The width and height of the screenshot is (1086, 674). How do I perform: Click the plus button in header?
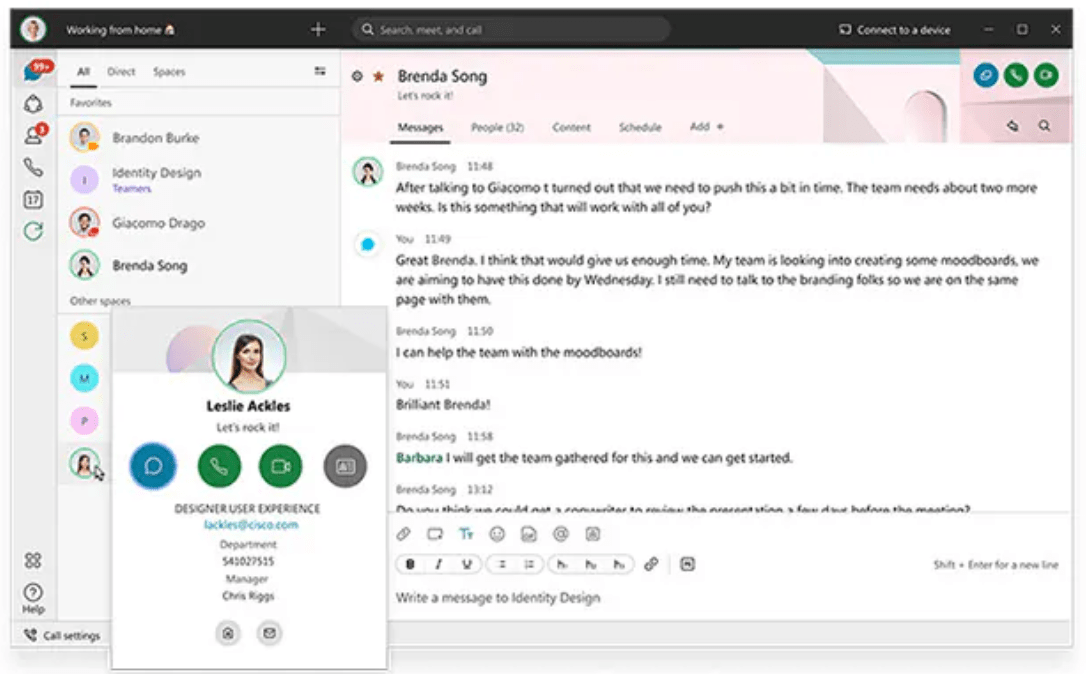coord(318,29)
